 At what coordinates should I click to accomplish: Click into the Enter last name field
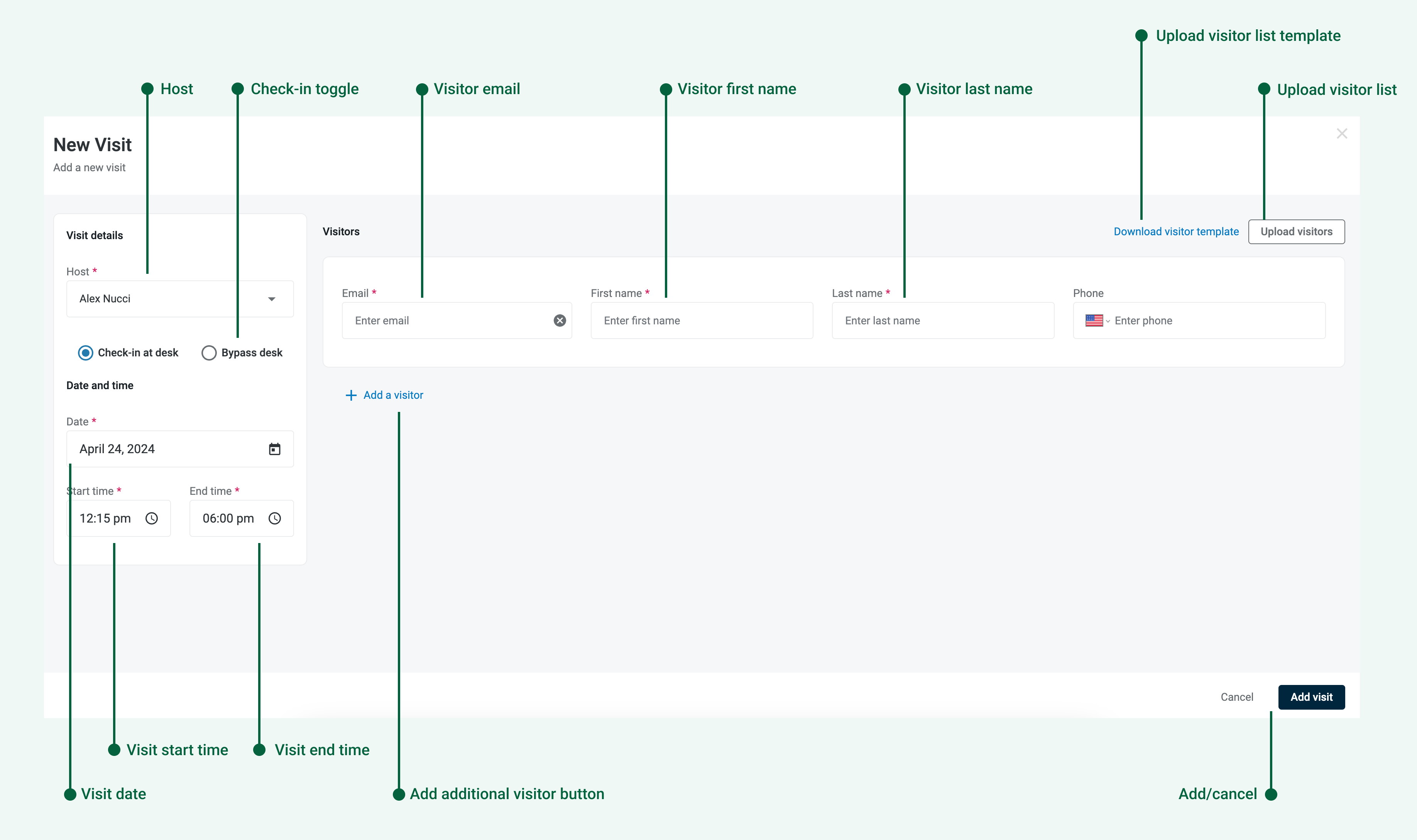pyautogui.click(x=942, y=320)
